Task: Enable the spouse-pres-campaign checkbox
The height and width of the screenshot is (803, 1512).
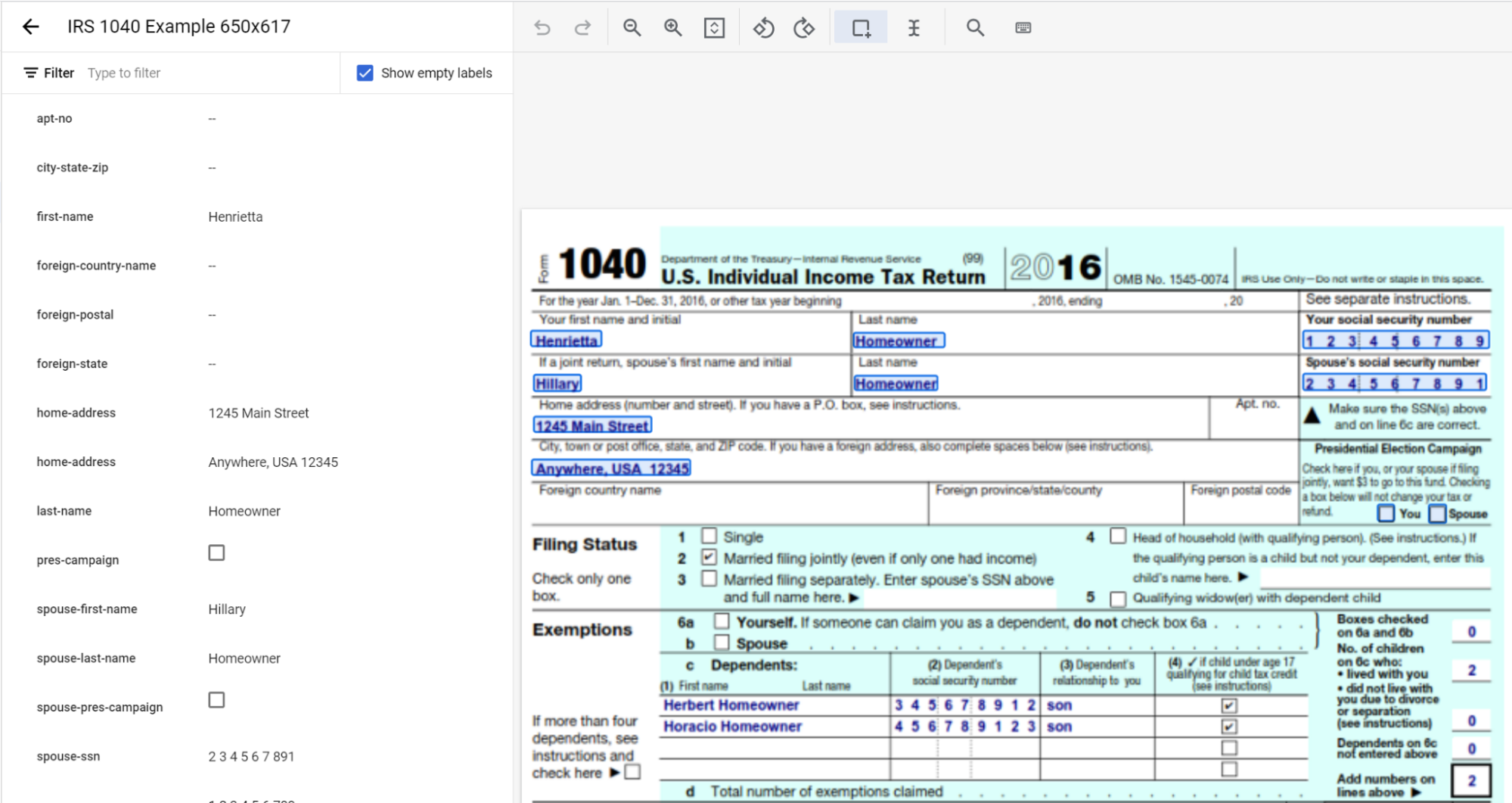Action: (216, 699)
